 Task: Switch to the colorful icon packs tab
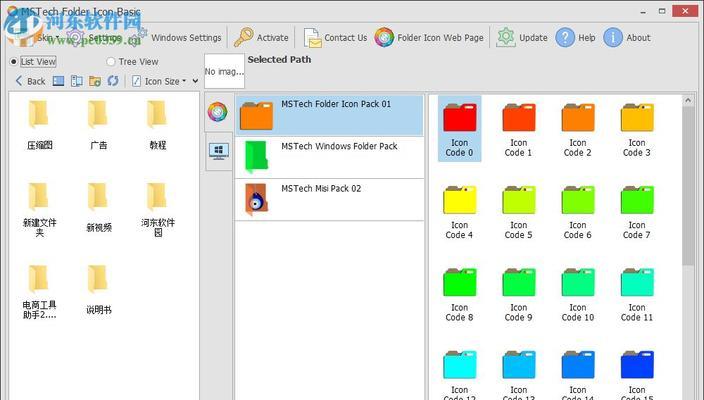pyautogui.click(x=218, y=112)
